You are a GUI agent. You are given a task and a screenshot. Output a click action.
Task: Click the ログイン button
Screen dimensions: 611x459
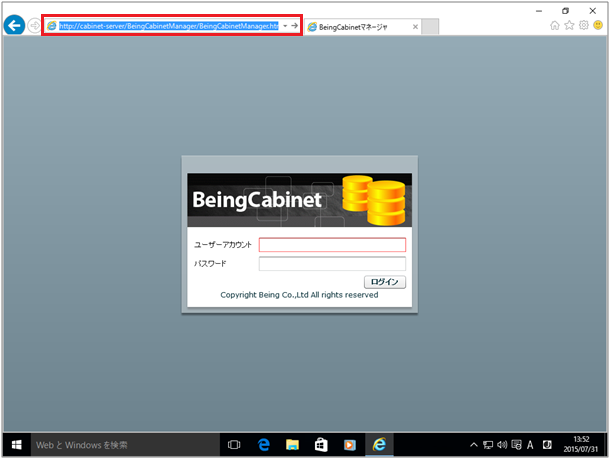(385, 282)
